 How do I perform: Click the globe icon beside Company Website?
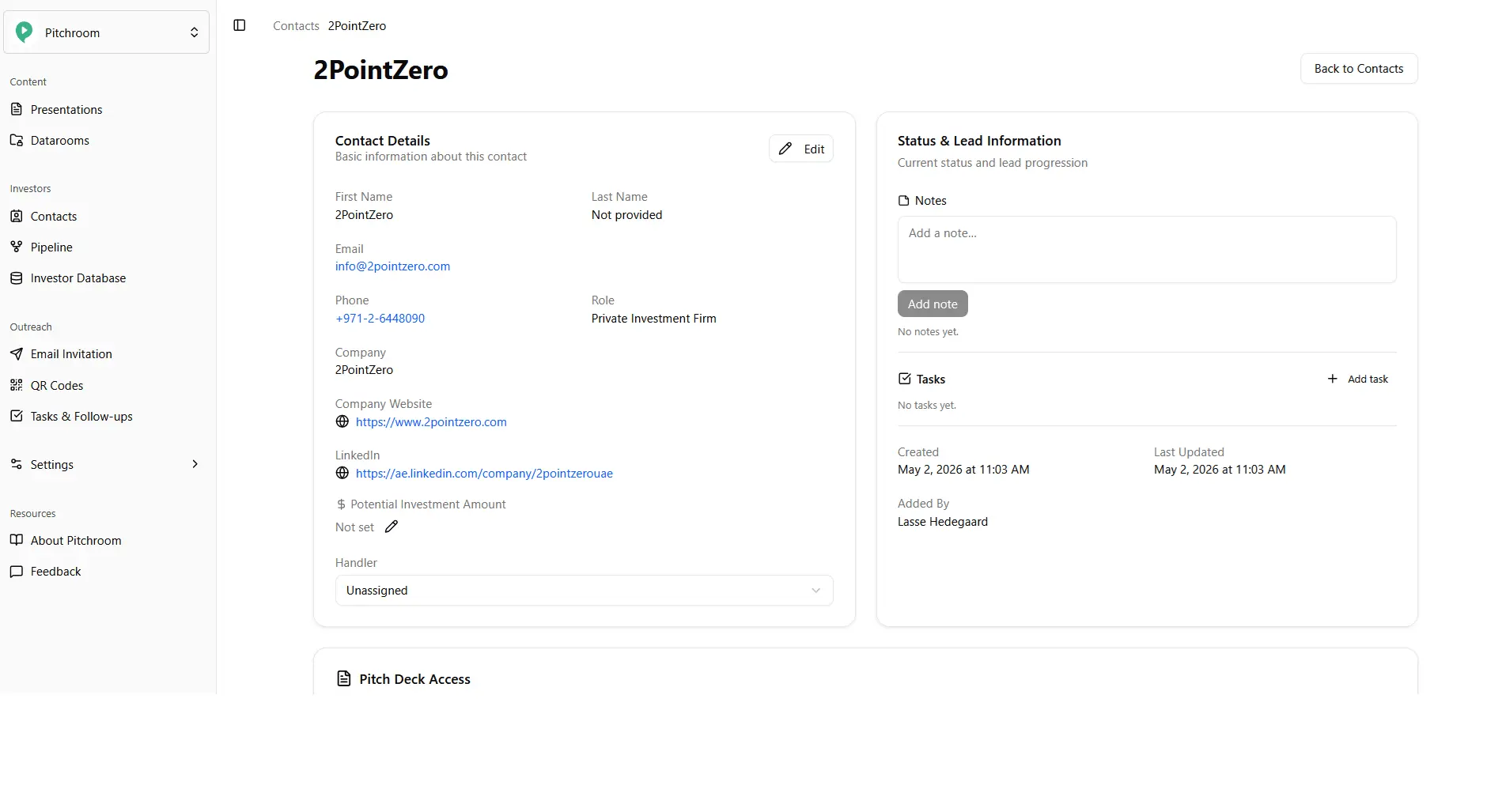point(342,421)
